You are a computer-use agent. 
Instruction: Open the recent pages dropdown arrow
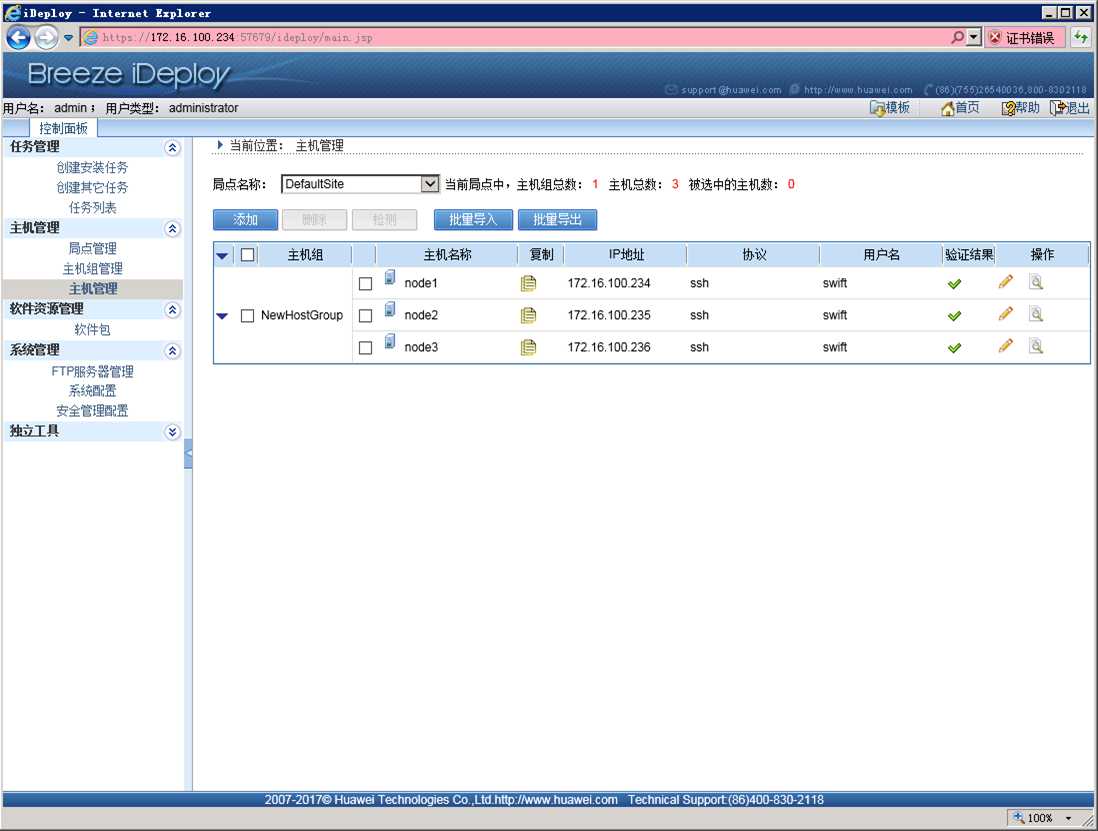click(x=68, y=38)
